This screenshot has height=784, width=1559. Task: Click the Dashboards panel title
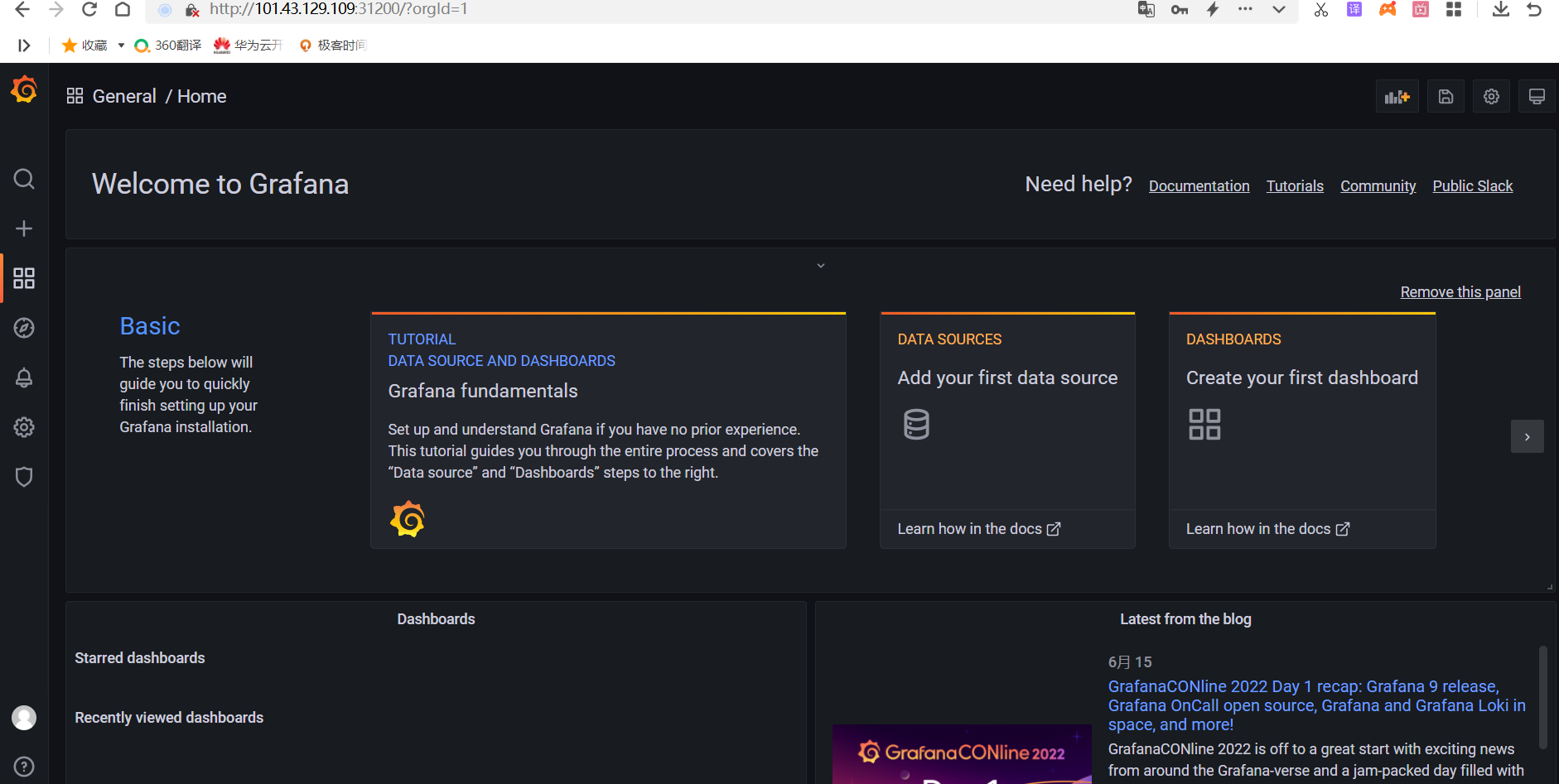(x=436, y=619)
